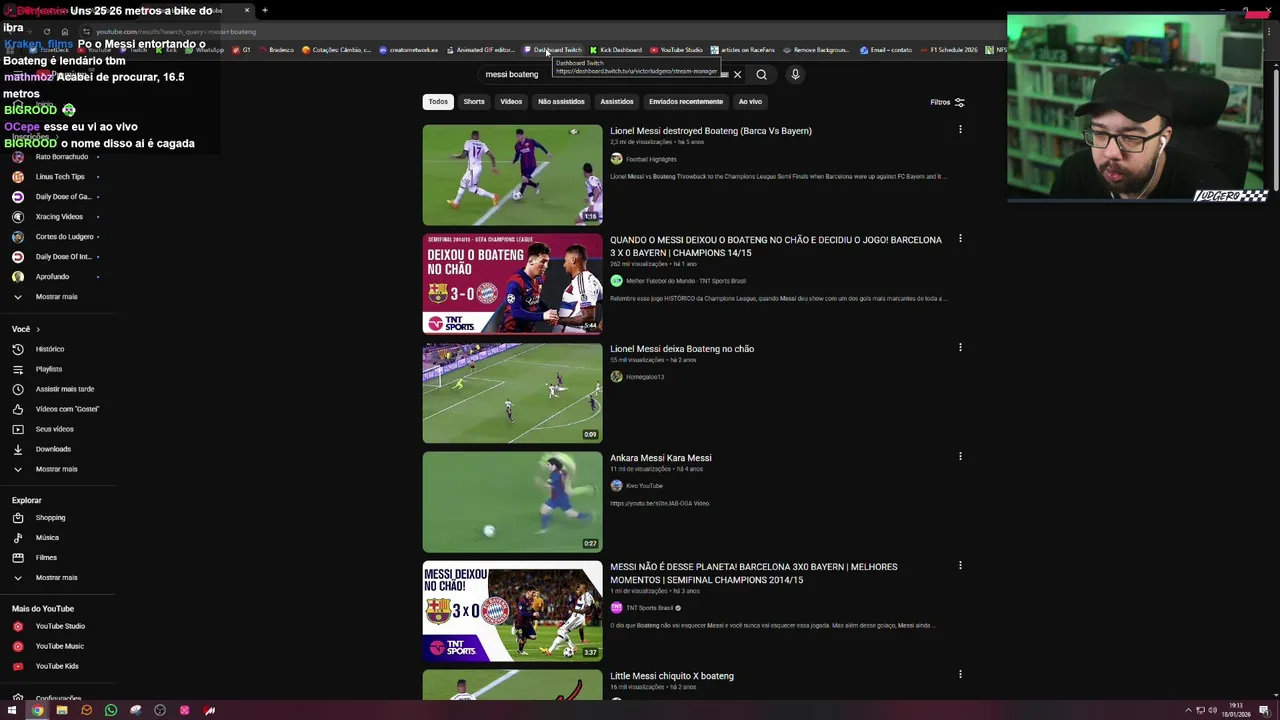Viewport: 1280px width, 720px height.
Task: Open a new browser tab with plus
Action: point(265,10)
